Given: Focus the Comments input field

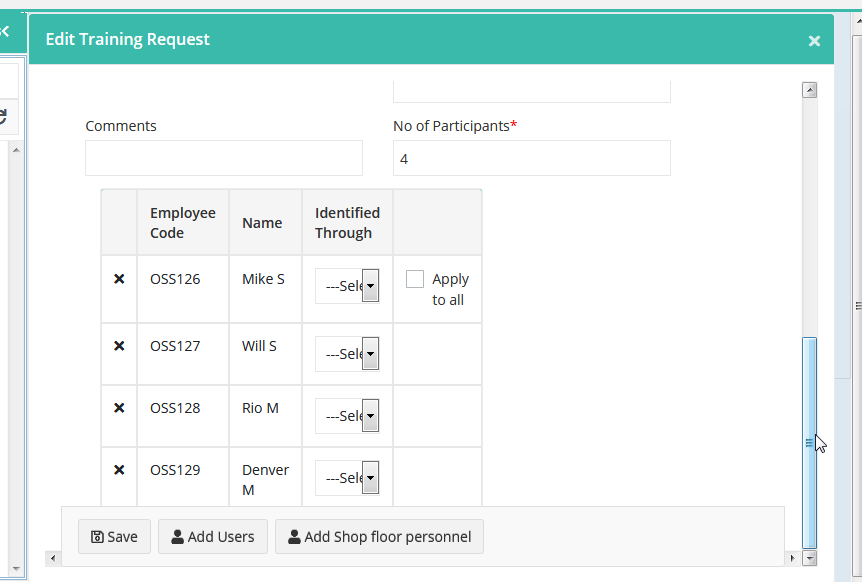Looking at the screenshot, I should click(224, 158).
